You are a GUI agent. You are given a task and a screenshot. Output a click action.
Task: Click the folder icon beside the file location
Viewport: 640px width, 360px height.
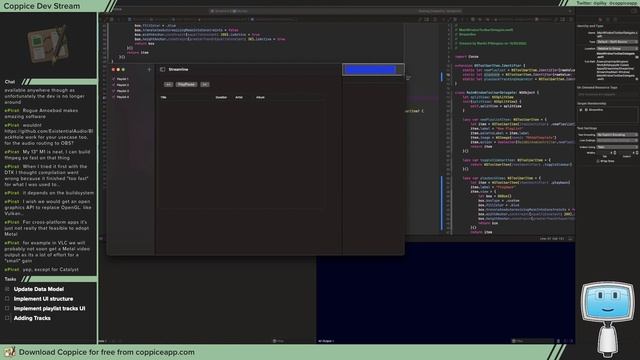636,58
